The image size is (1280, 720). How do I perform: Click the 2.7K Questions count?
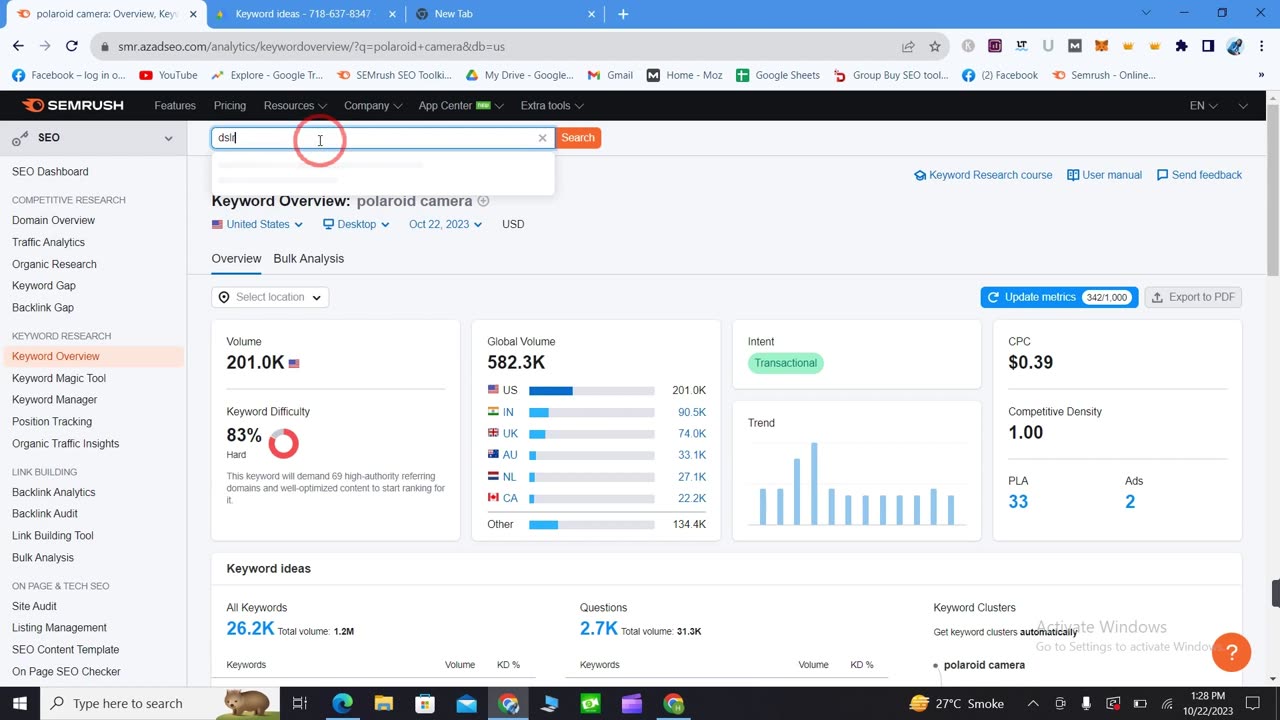coord(599,628)
